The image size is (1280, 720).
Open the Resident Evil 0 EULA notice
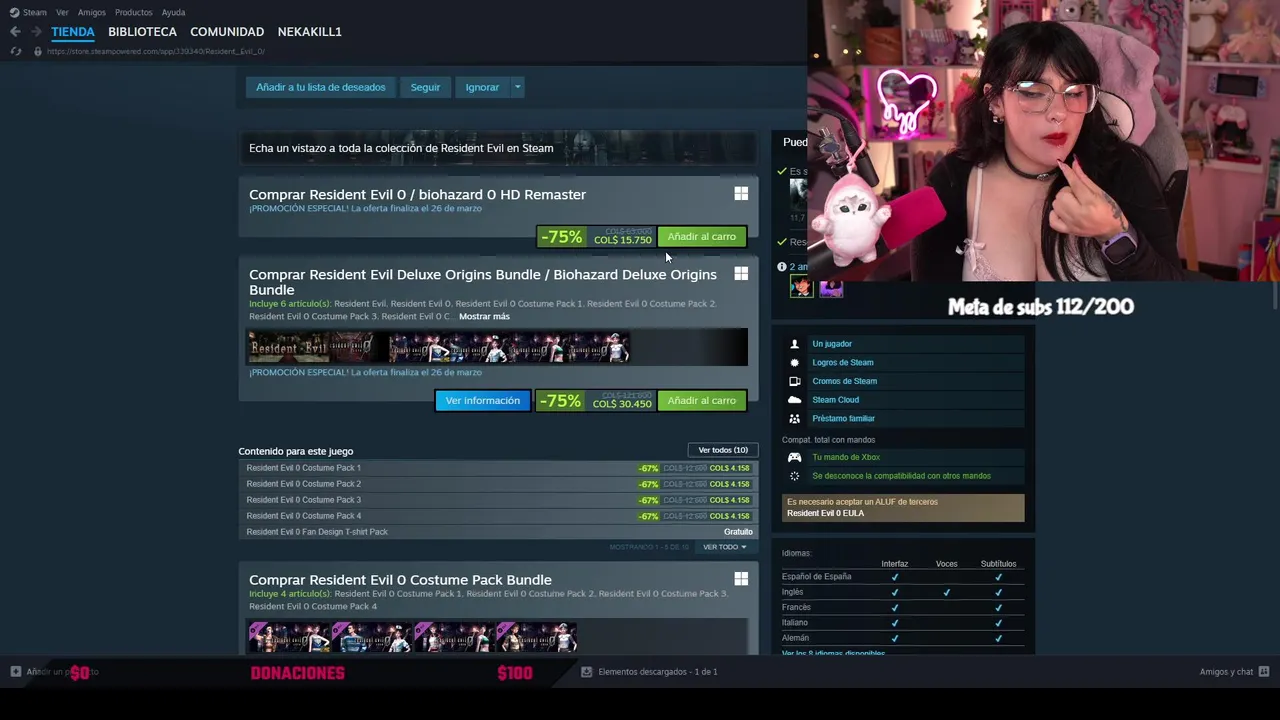pos(903,508)
